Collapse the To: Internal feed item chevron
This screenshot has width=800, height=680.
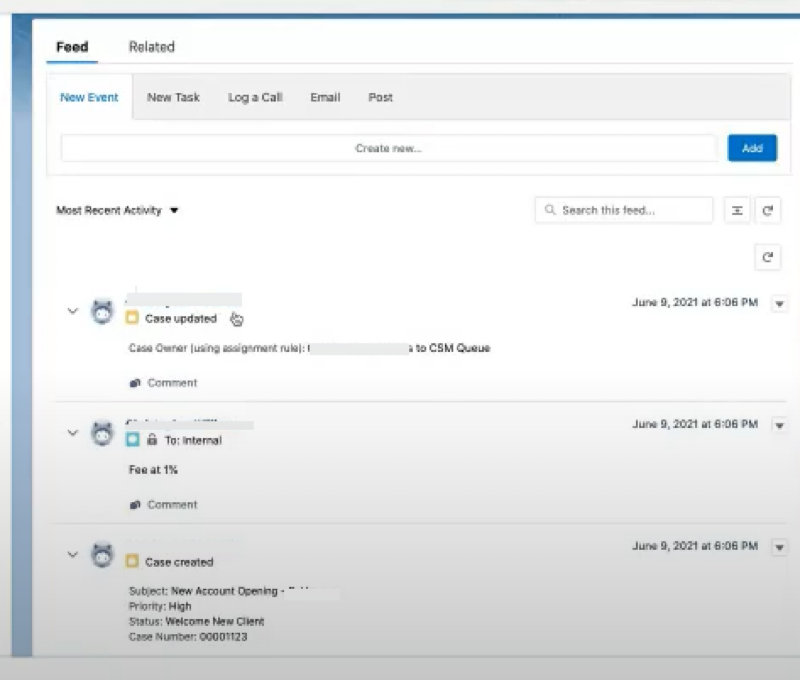[72, 433]
